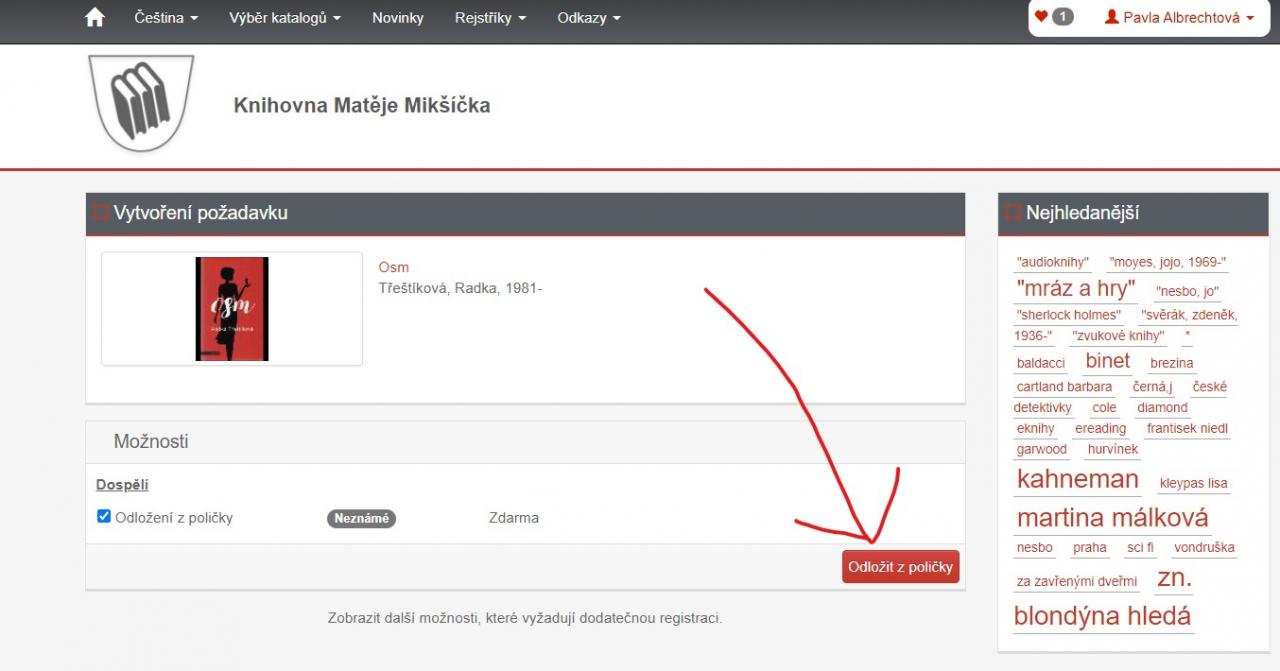Expand the Čeština language dropdown
The height and width of the screenshot is (671, 1280).
click(165, 18)
